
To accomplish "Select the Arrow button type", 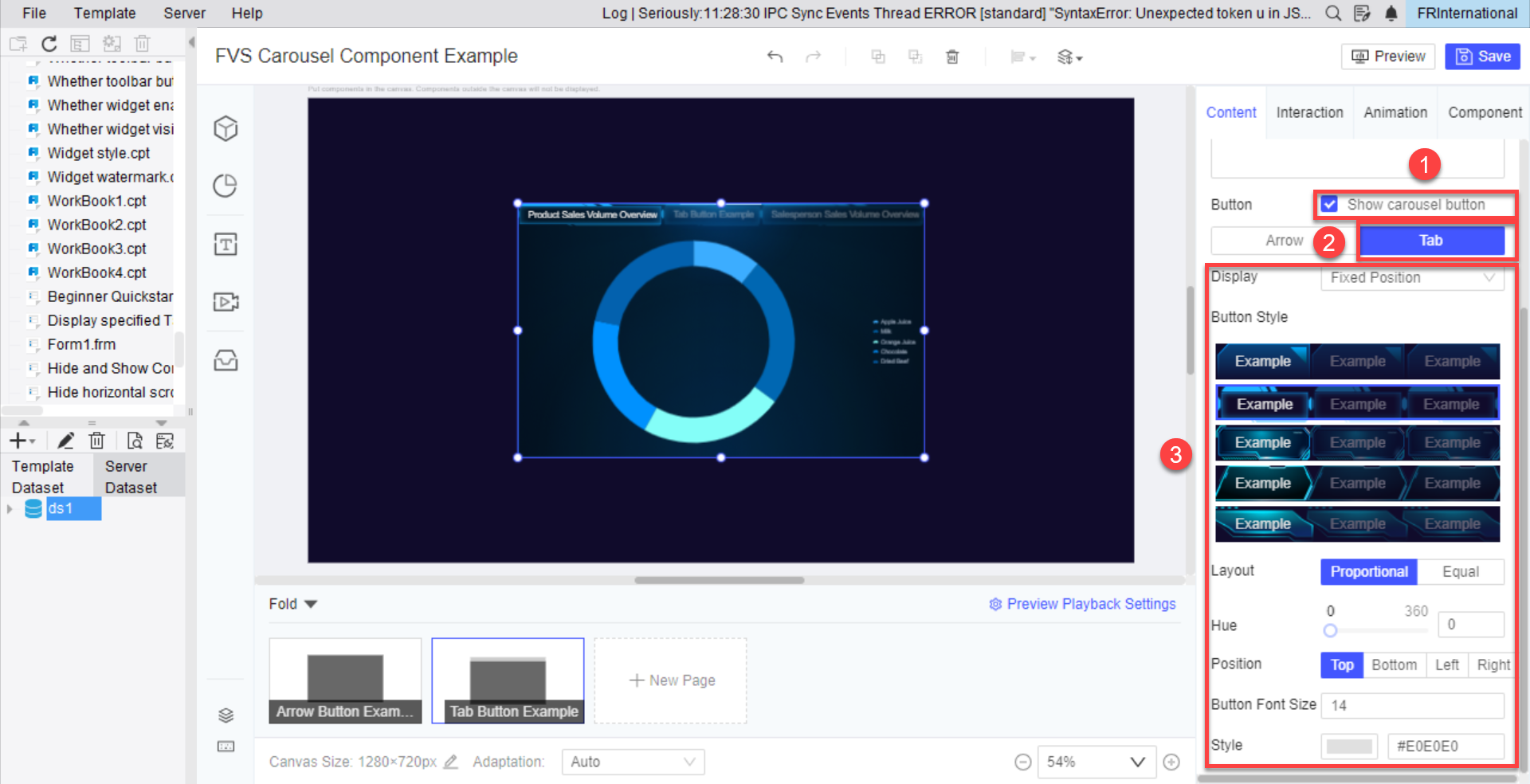I will (x=1284, y=241).
